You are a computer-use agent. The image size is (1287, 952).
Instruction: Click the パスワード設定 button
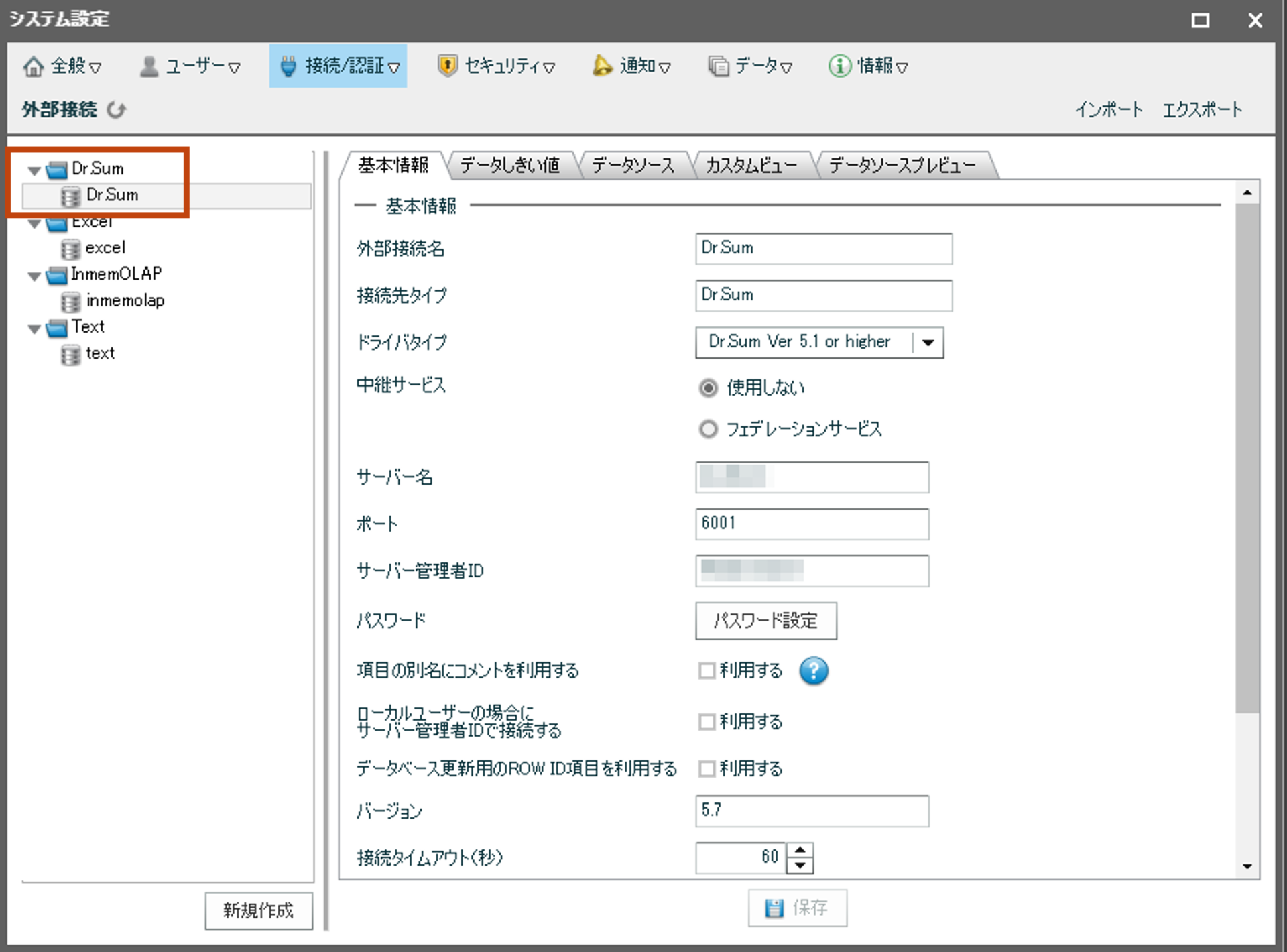point(766,621)
